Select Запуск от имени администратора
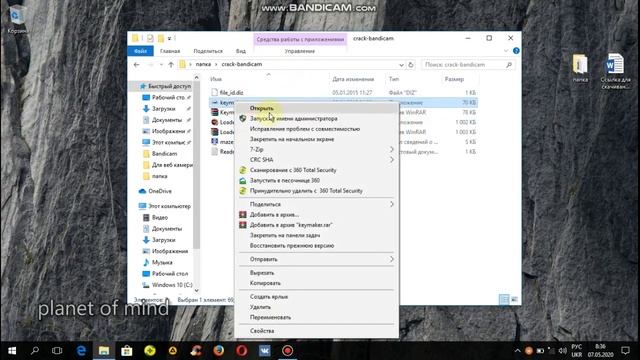This screenshot has width=640, height=360. click(293, 118)
